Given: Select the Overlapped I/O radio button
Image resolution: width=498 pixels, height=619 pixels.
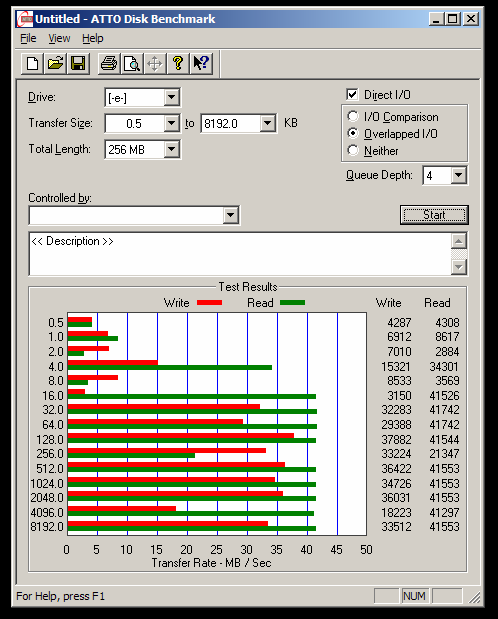Looking at the screenshot, I should (x=353, y=133).
